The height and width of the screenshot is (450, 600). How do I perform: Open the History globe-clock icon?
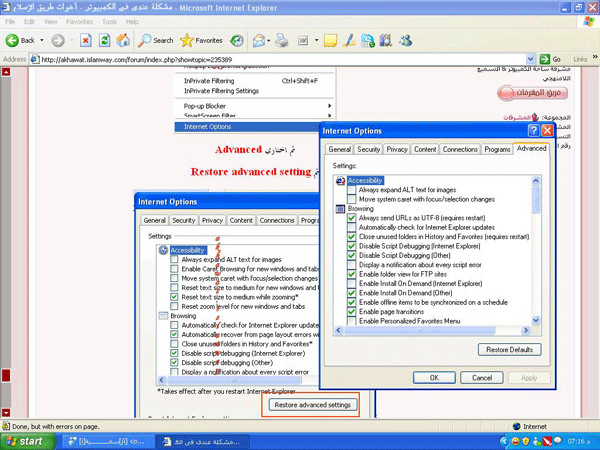click(x=237, y=40)
